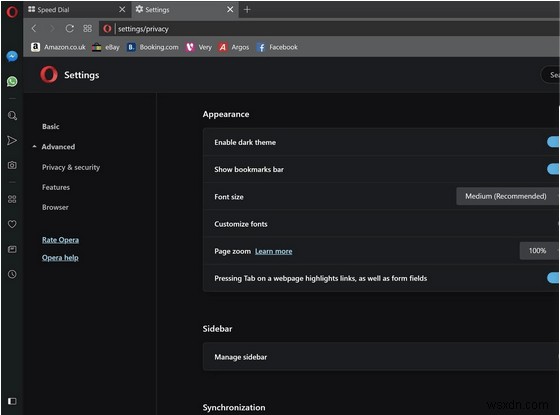Open the Page zoom 100% dropdown

click(539, 251)
